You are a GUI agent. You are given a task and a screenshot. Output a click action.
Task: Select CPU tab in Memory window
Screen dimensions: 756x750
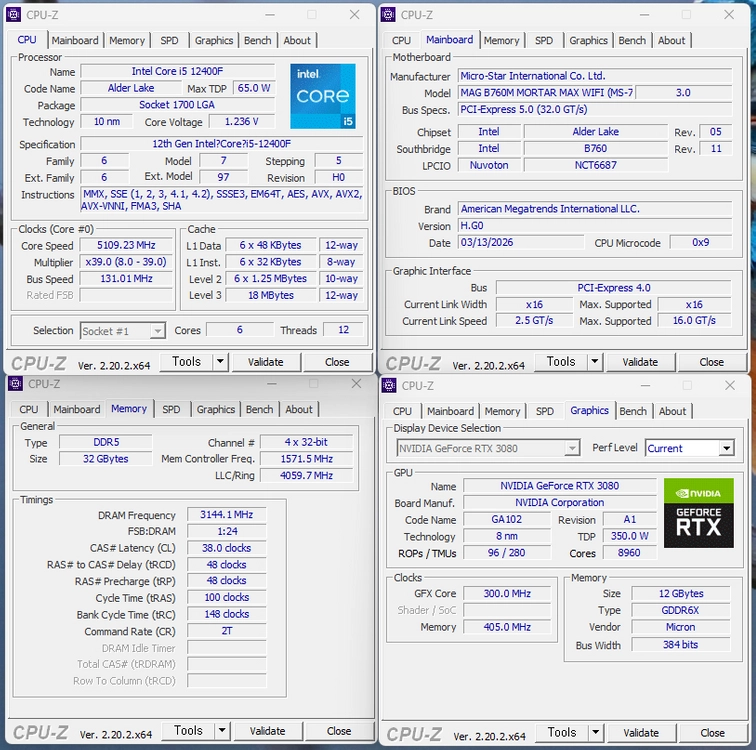pyautogui.click(x=28, y=409)
